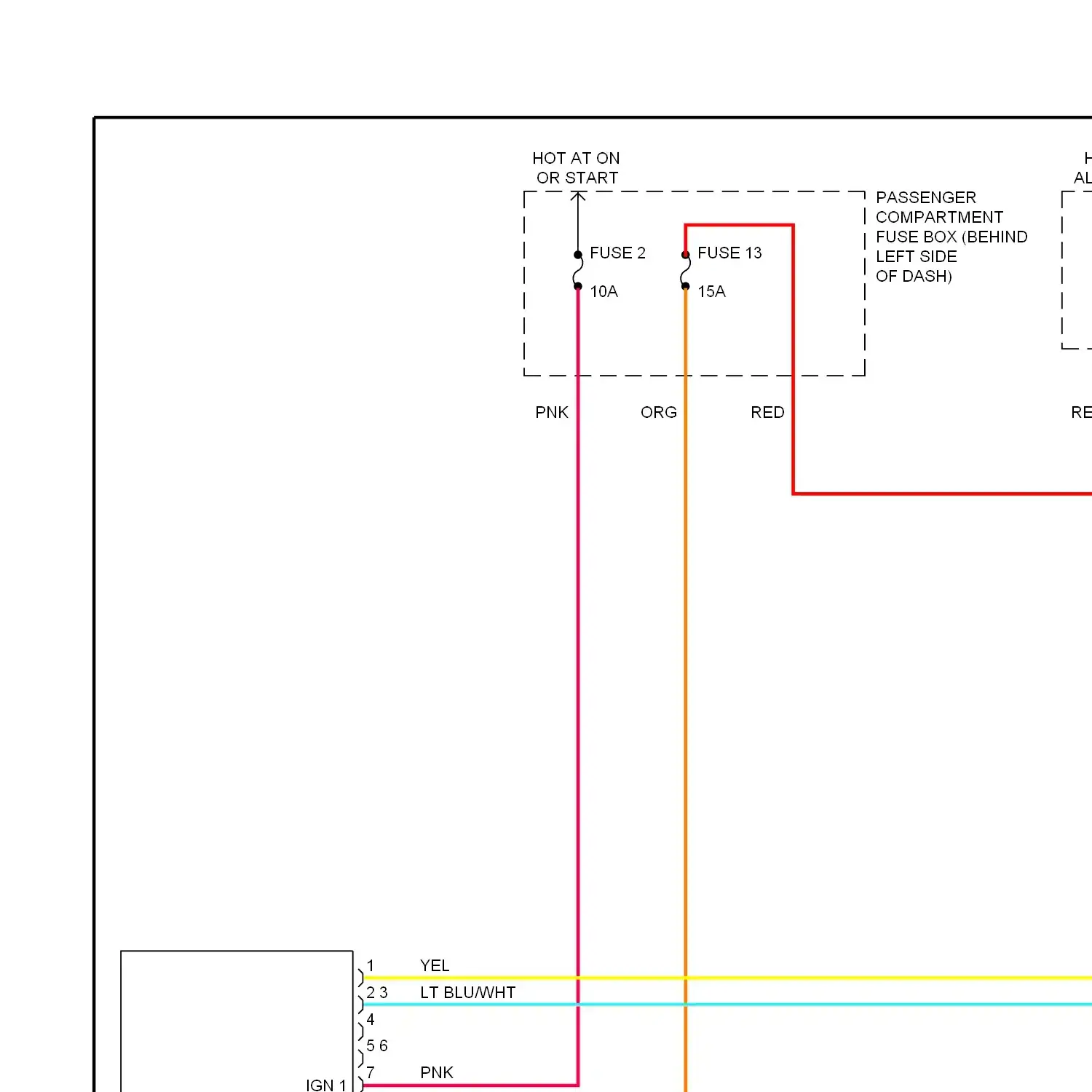This screenshot has height=1092, width=1092.
Task: Click connector pin numbers 5 6
Action: (x=377, y=1045)
